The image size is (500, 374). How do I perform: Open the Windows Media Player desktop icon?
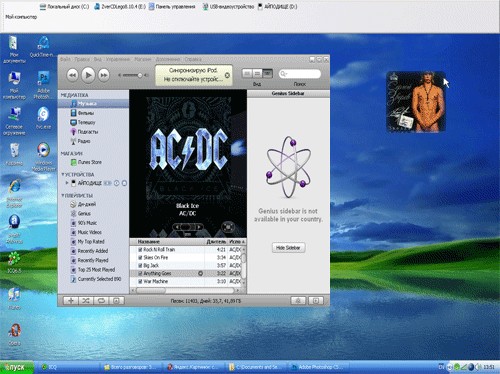pos(43,157)
